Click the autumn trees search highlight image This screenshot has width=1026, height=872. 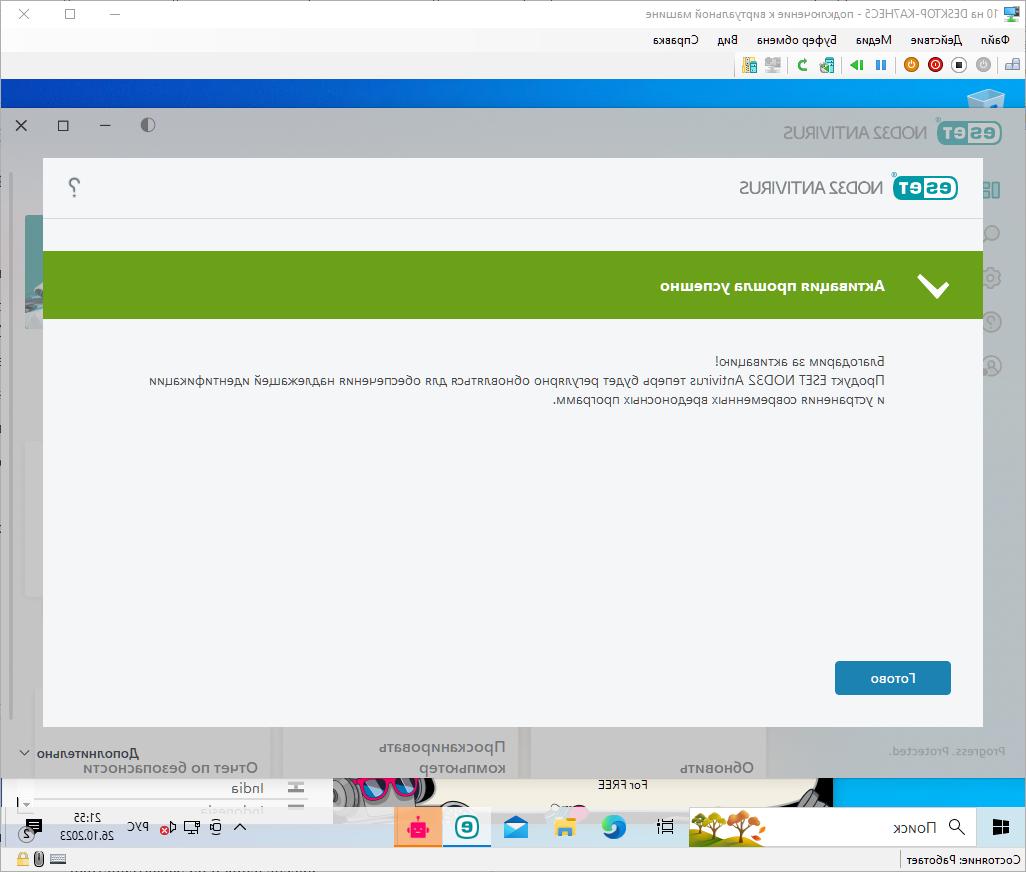coord(728,827)
